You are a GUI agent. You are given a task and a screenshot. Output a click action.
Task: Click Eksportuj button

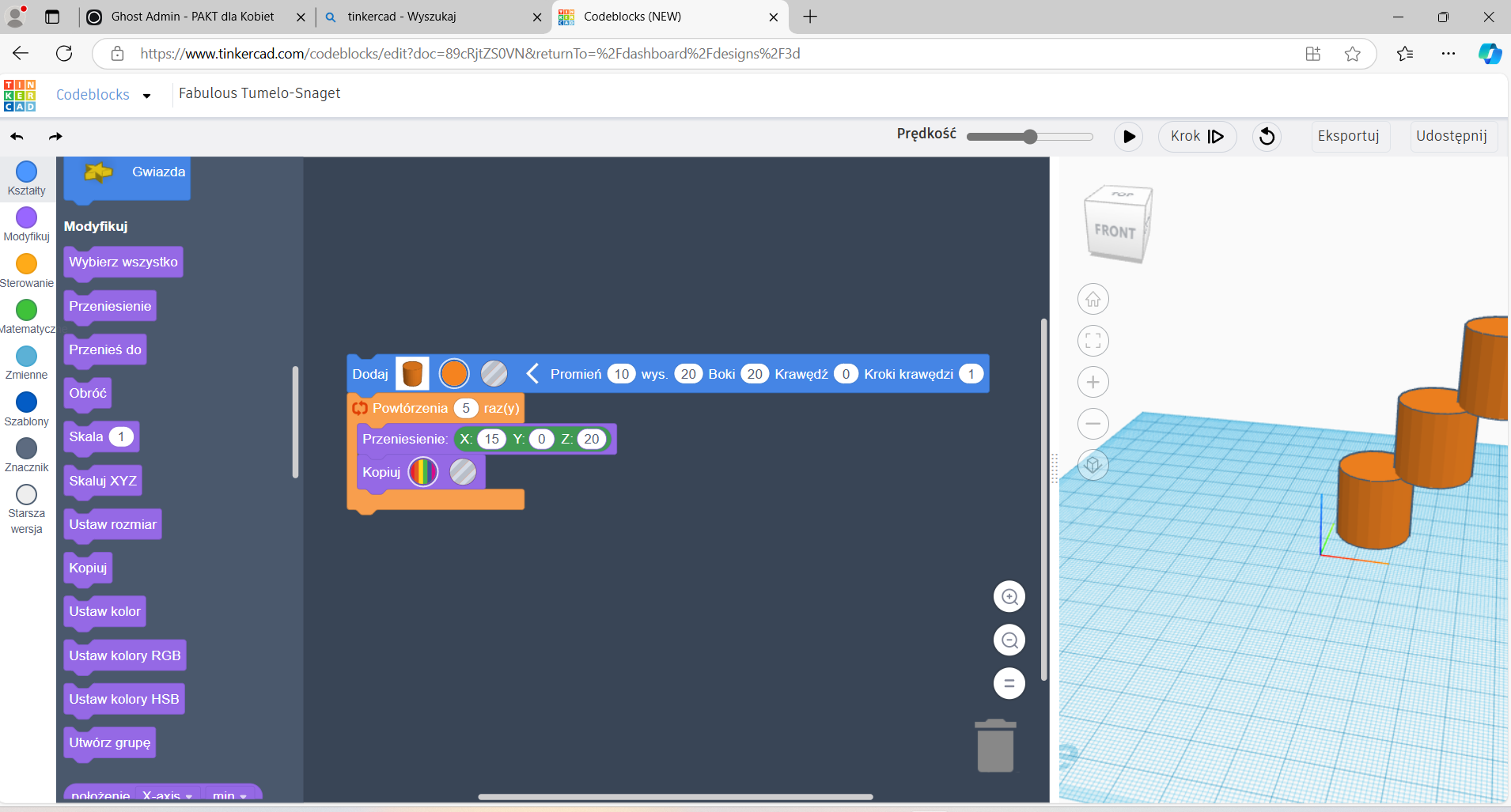point(1349,136)
